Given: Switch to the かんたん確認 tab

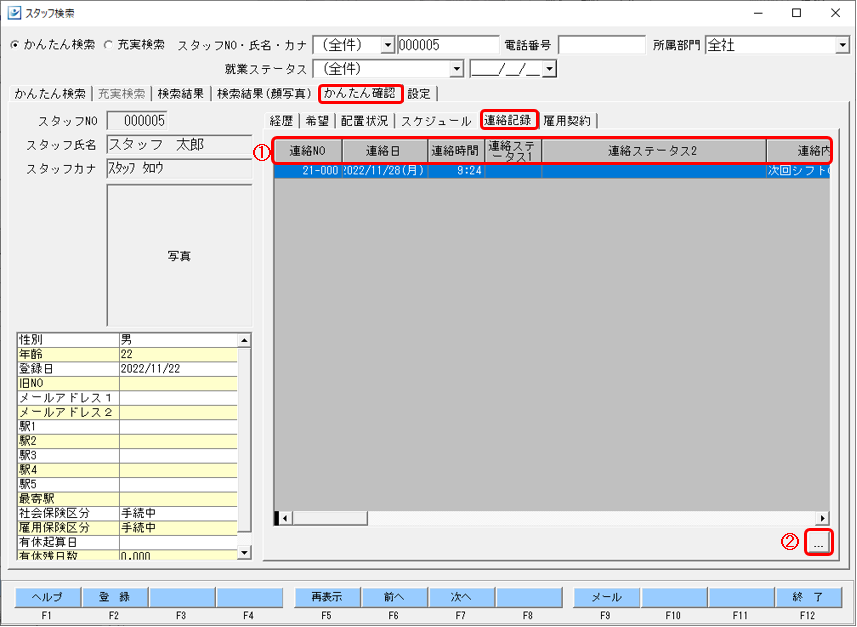Looking at the screenshot, I should 360,93.
